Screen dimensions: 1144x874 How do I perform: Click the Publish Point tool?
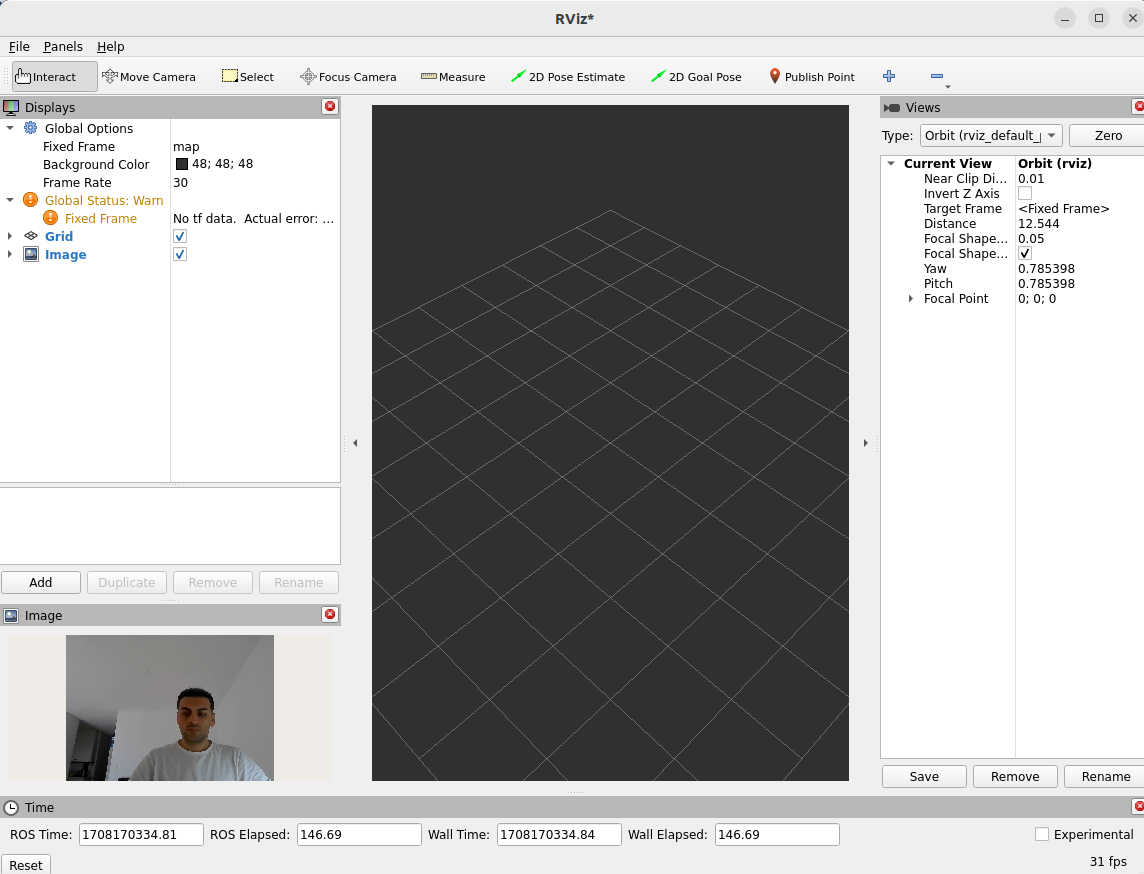[x=811, y=77]
